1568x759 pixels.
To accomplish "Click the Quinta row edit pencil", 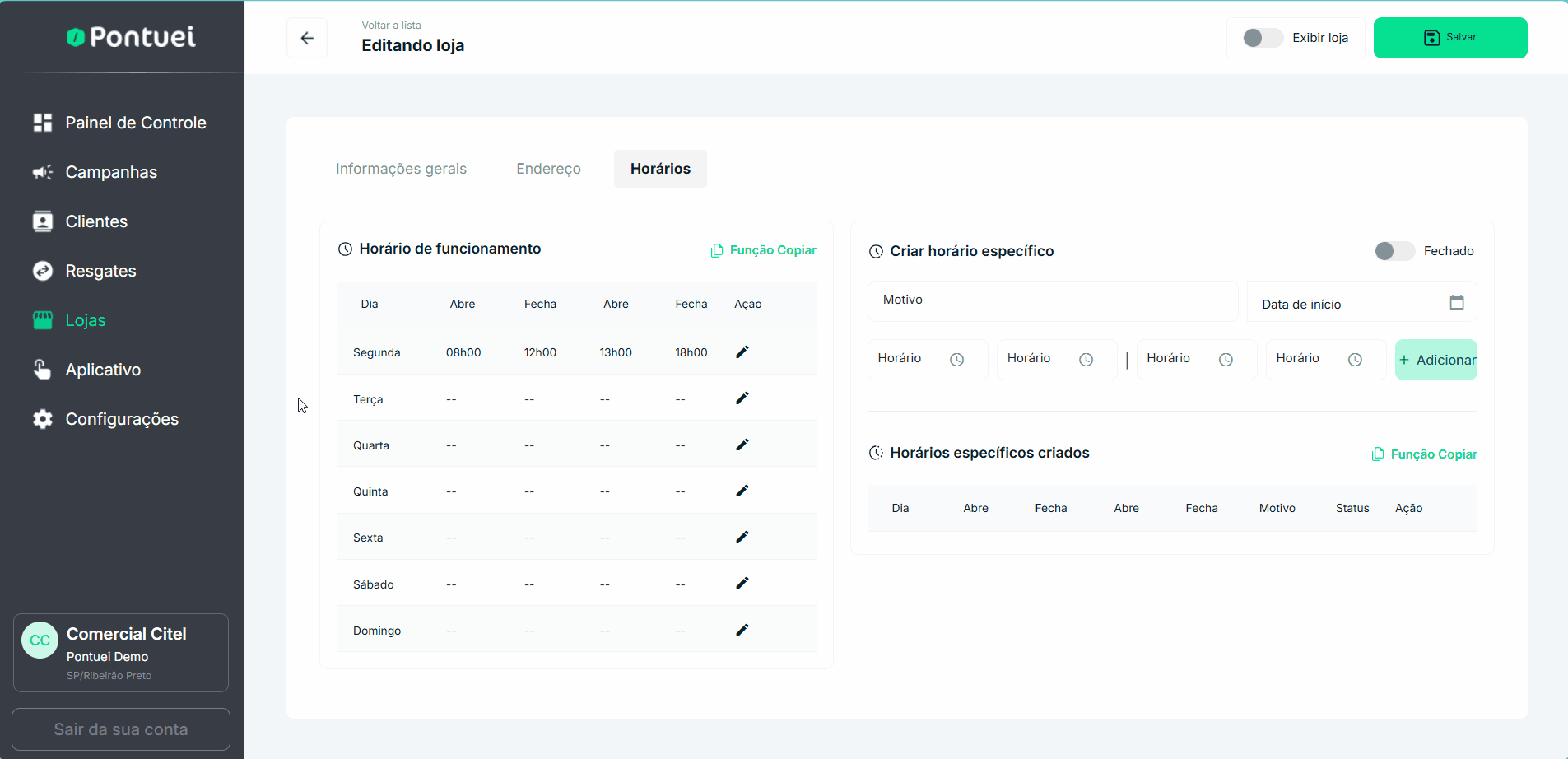I will coord(742,491).
